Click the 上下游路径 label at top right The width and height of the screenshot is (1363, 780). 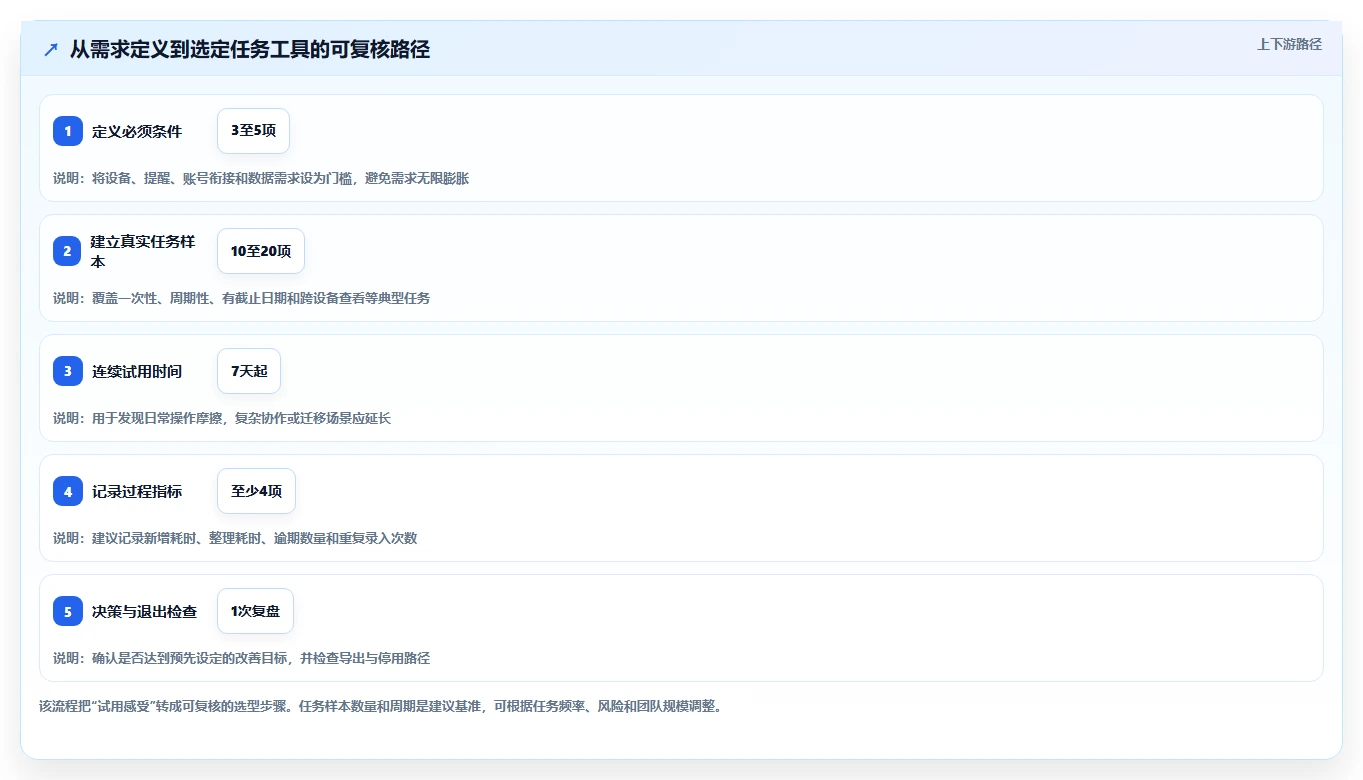tap(1289, 44)
